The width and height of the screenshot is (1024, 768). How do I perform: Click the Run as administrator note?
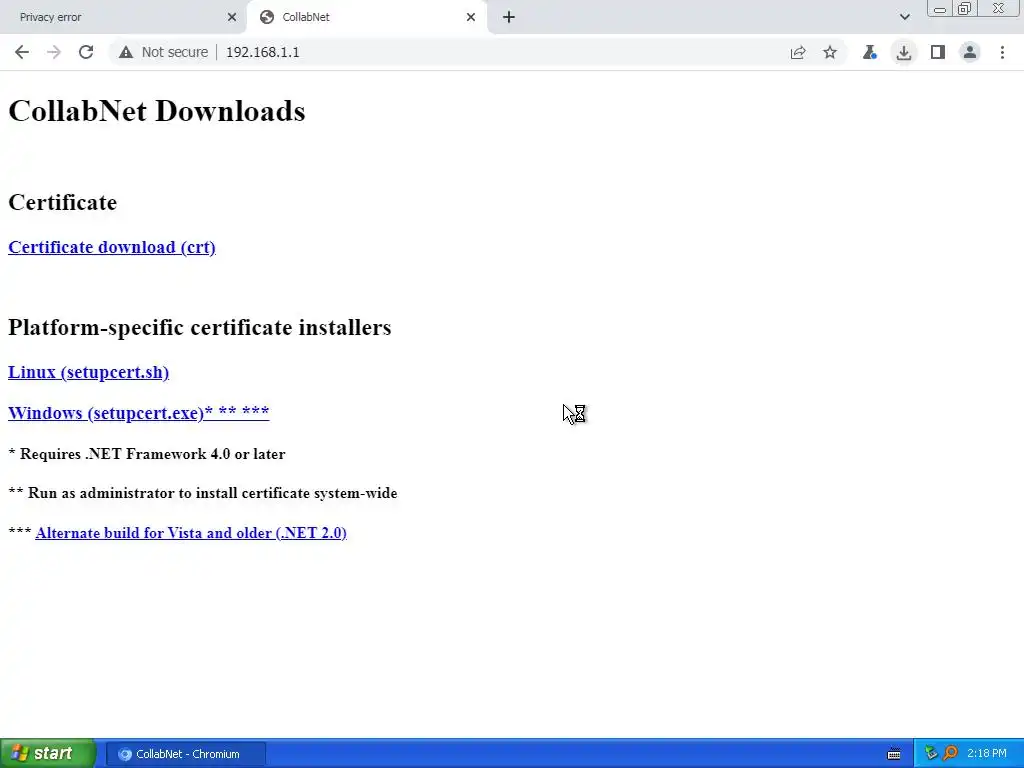(203, 493)
